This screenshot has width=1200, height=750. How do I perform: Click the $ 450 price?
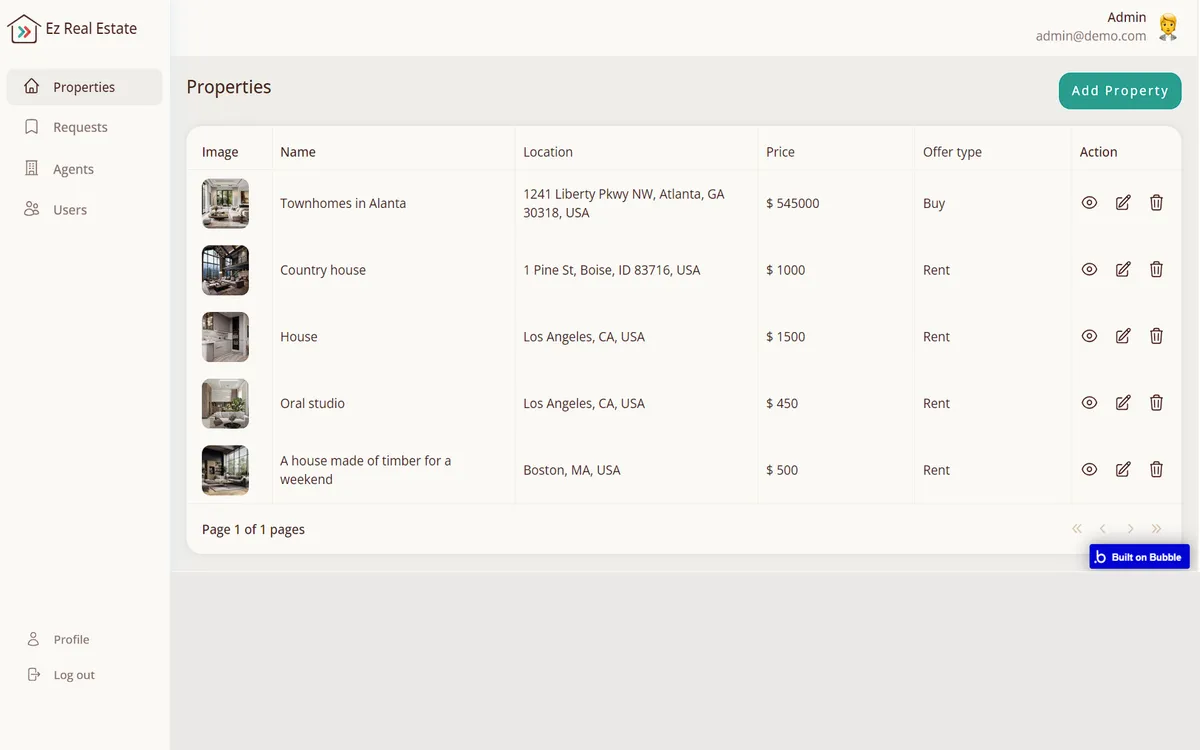click(x=782, y=403)
